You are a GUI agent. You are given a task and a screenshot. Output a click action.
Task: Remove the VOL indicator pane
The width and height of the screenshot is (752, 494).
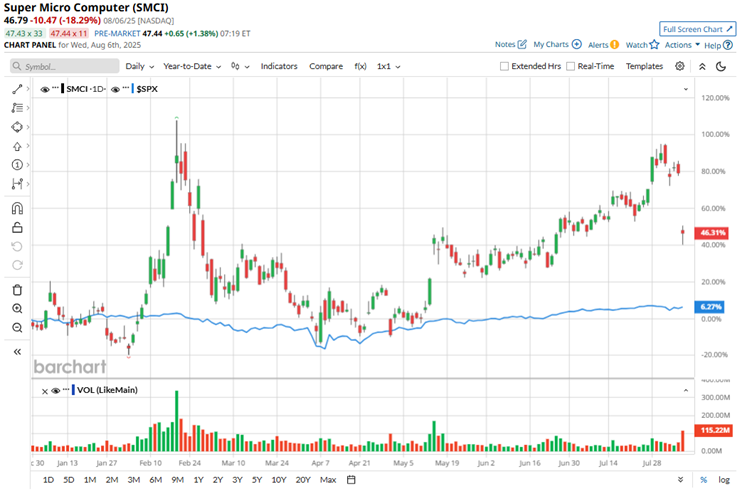45,391
